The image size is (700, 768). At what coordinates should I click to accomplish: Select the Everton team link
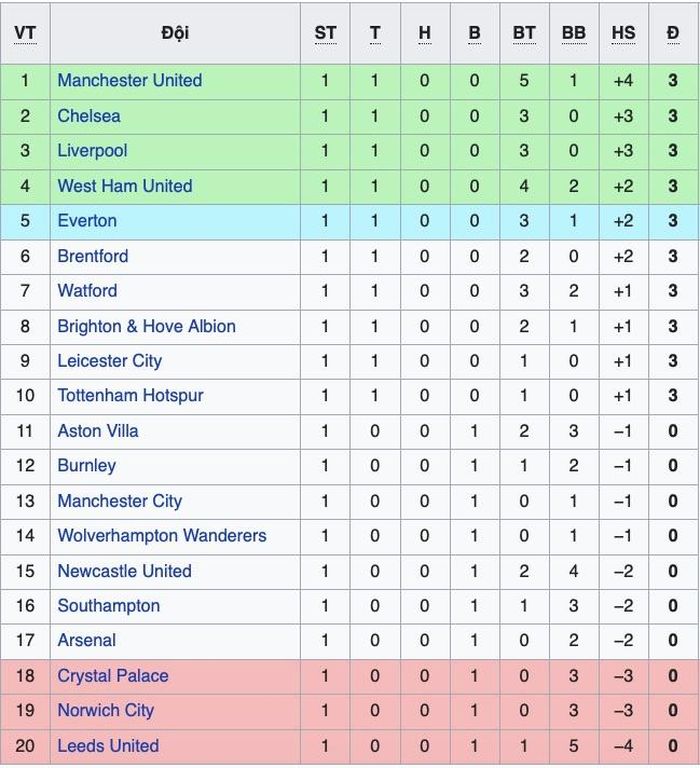coord(87,221)
